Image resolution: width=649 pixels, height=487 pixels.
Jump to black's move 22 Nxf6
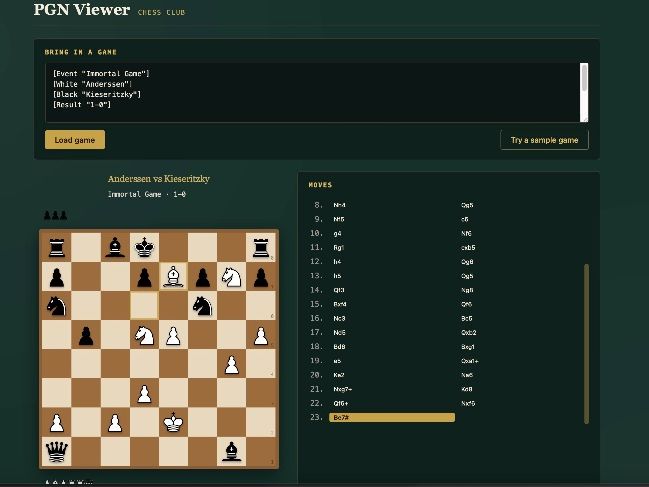519,403
